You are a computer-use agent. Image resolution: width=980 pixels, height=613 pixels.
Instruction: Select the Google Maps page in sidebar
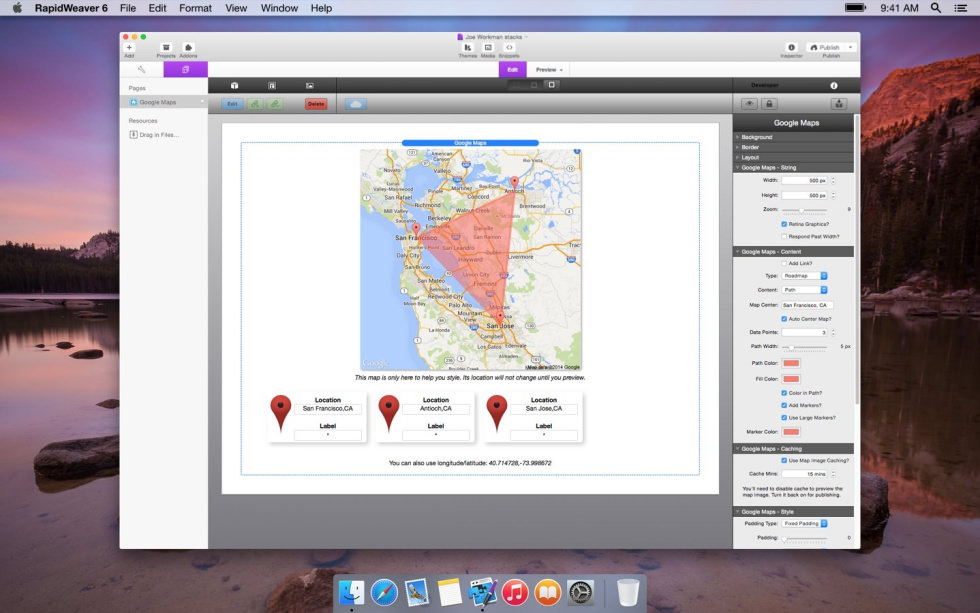pyautogui.click(x=164, y=102)
